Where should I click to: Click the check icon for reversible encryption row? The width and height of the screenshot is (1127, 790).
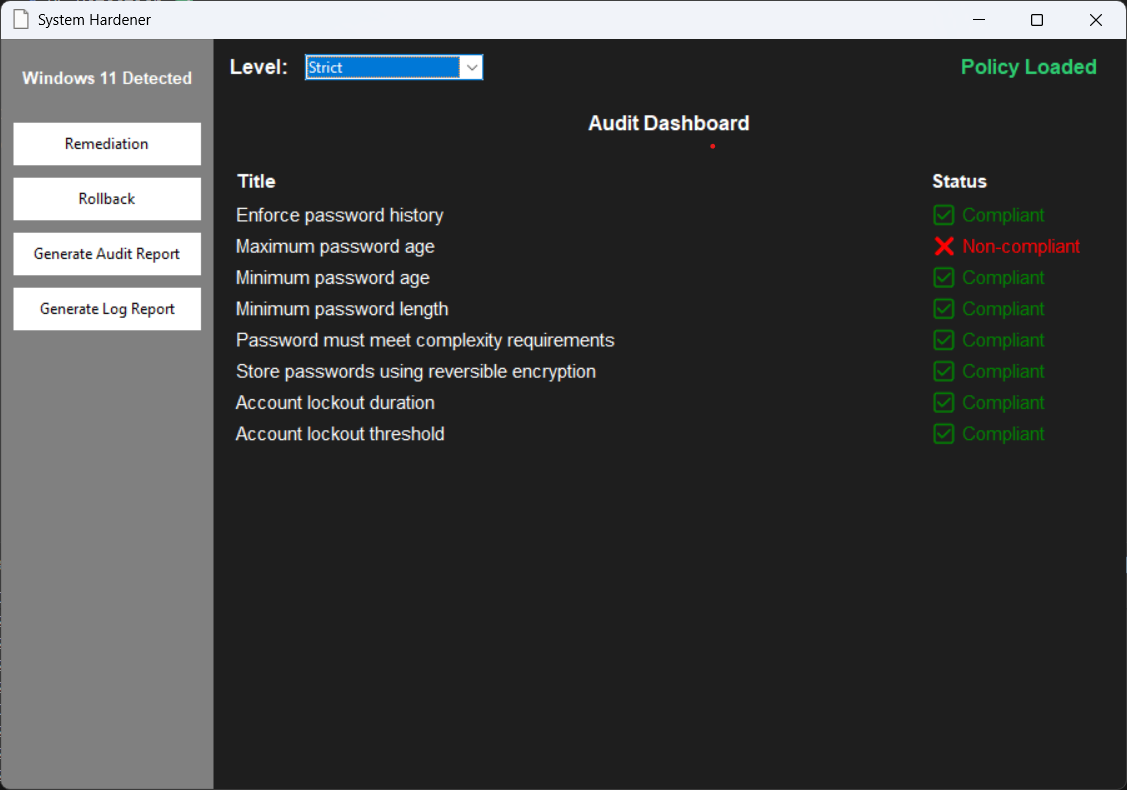pos(944,372)
